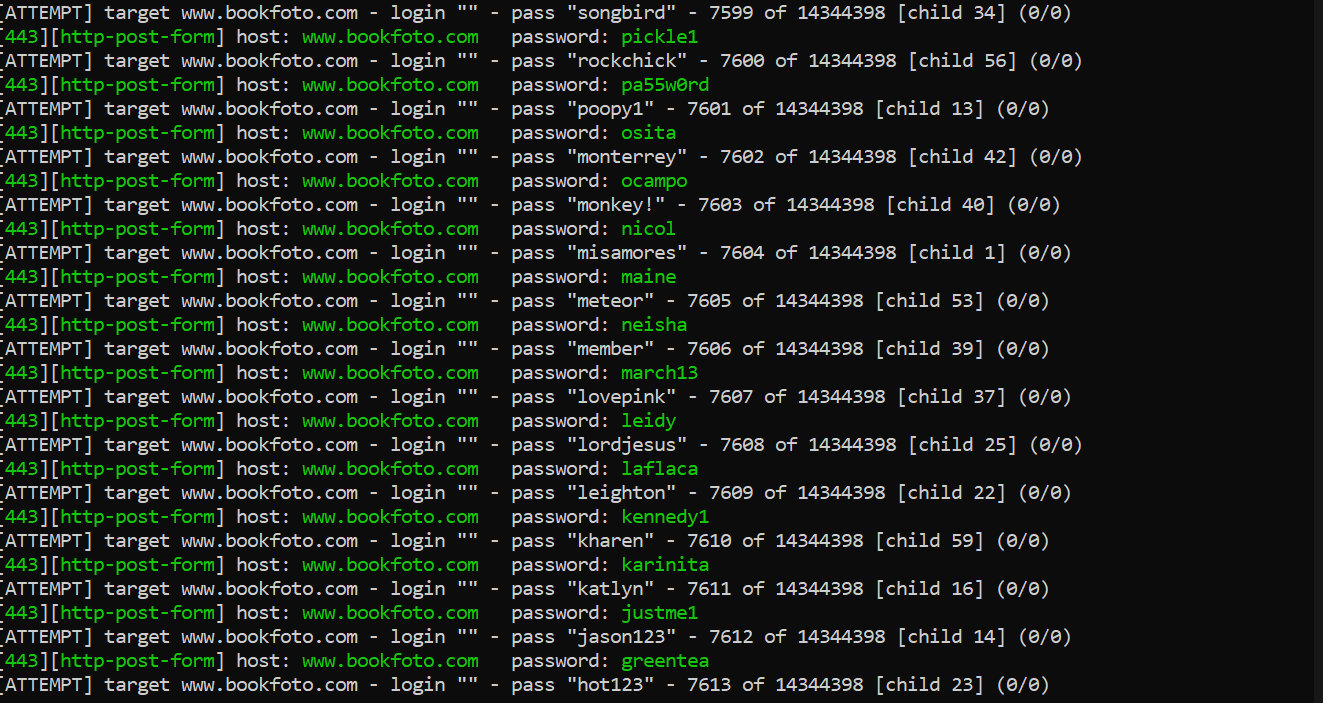
Task: Click the text "[child 22]"
Action: pos(950,493)
